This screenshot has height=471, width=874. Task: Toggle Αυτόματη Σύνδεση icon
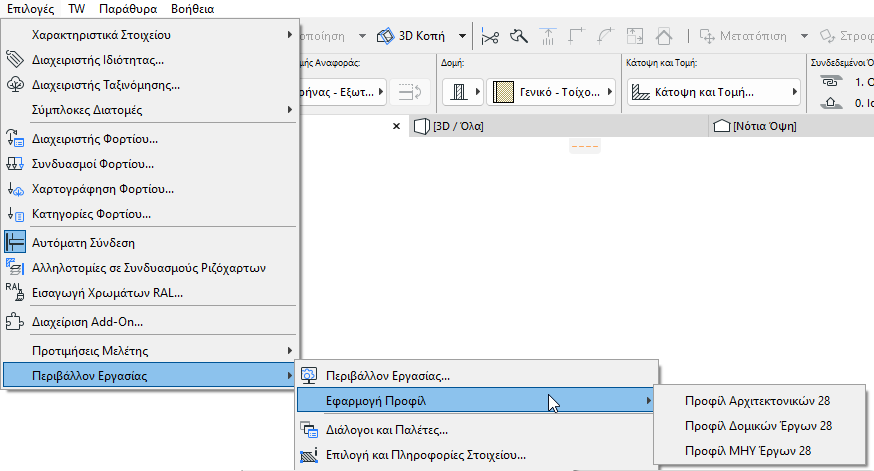point(15,242)
